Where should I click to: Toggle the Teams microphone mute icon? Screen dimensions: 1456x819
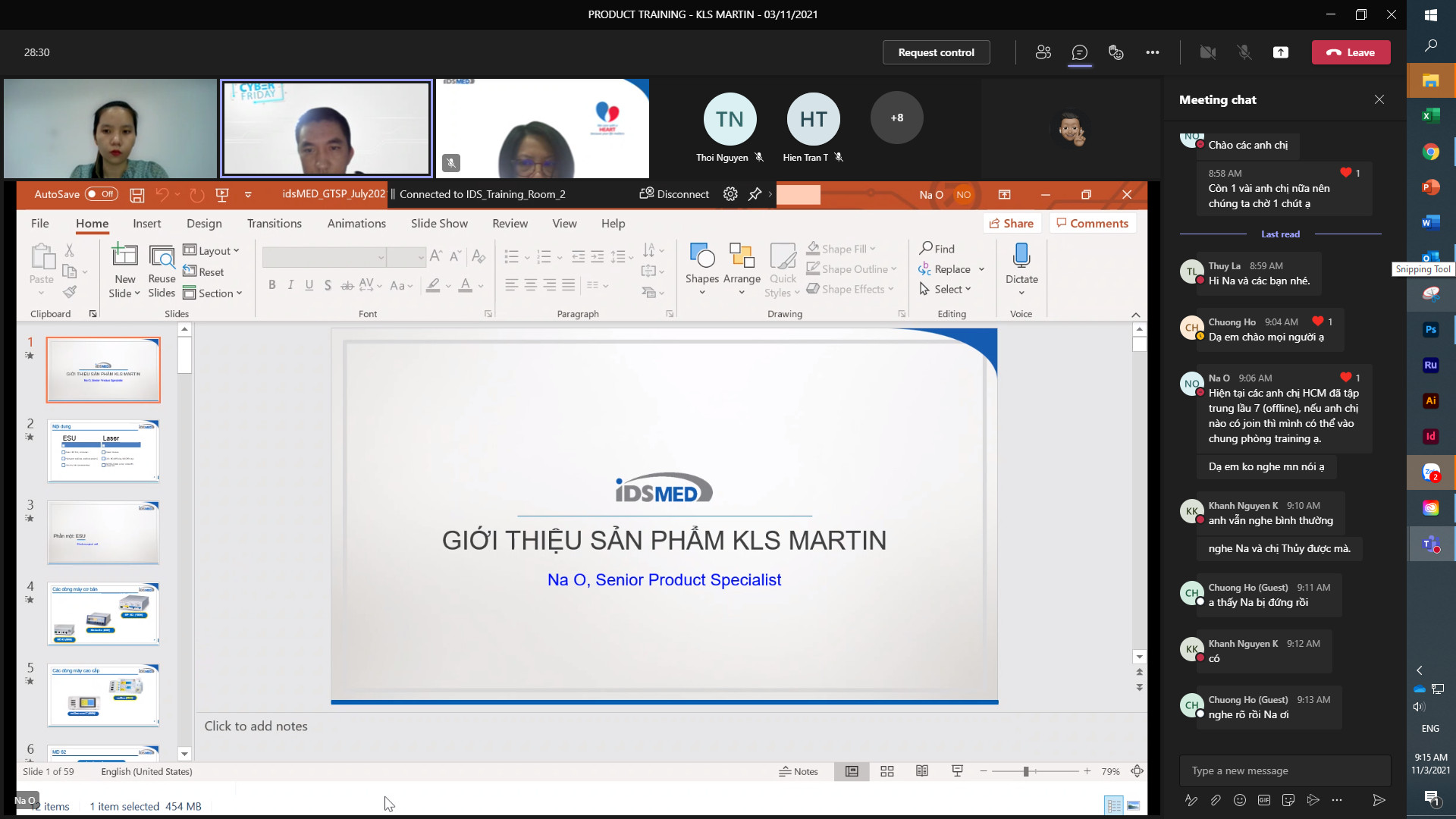pyautogui.click(x=1244, y=52)
